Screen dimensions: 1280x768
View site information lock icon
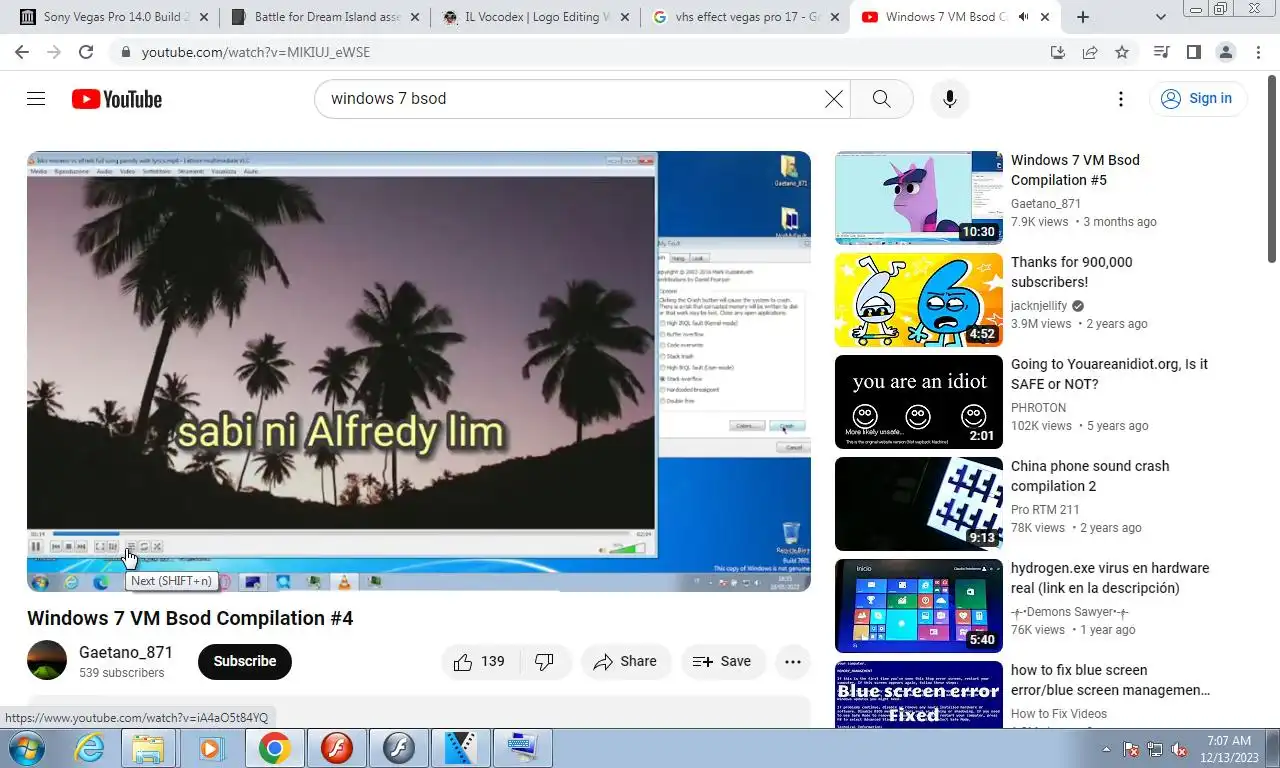[126, 52]
